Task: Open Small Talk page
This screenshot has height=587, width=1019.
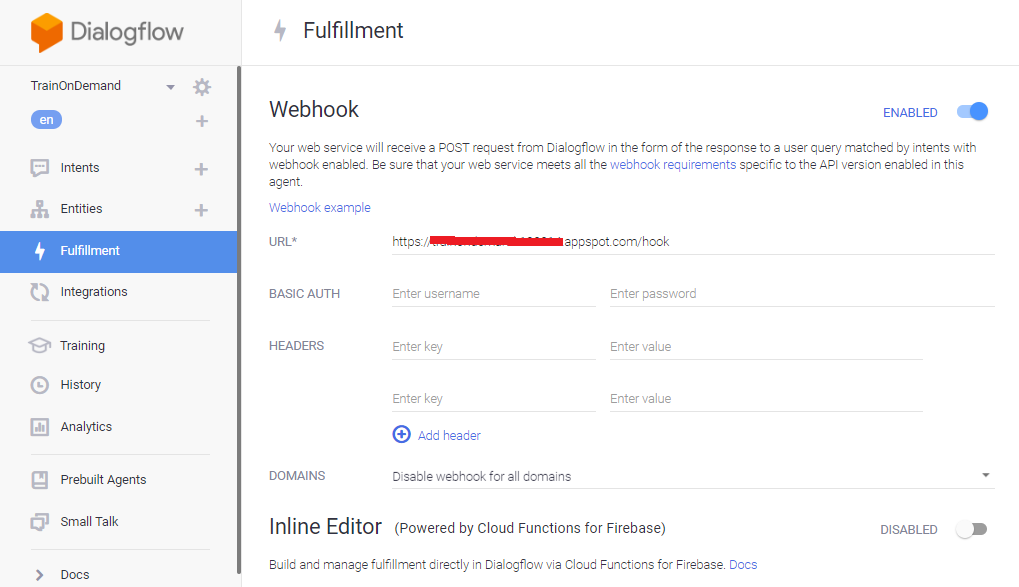Action: click(x=89, y=521)
